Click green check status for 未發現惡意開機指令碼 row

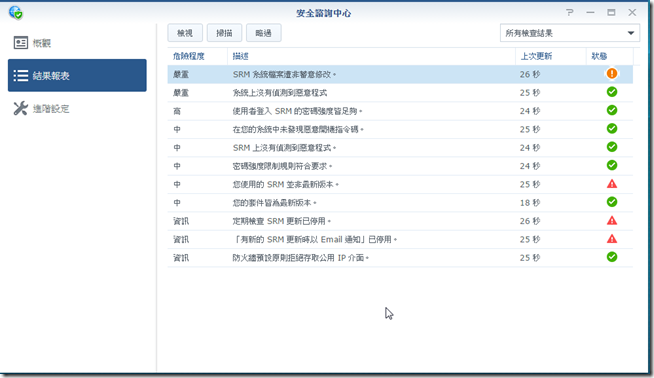(612, 129)
